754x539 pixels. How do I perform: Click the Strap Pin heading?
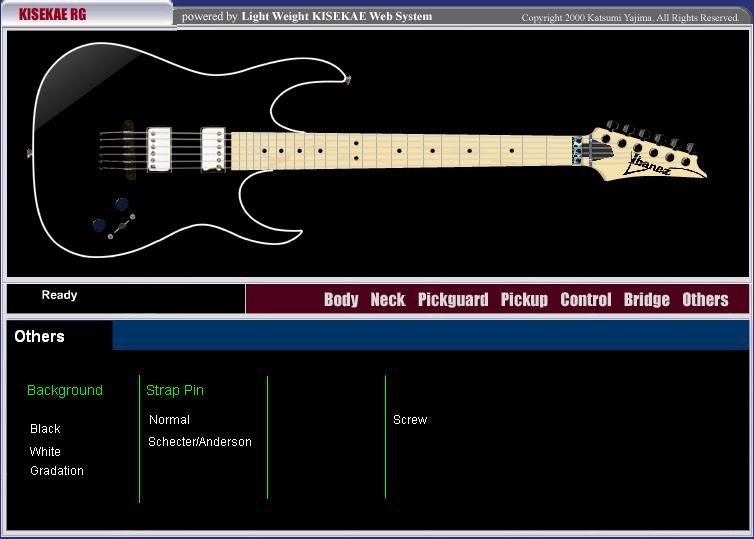(175, 390)
